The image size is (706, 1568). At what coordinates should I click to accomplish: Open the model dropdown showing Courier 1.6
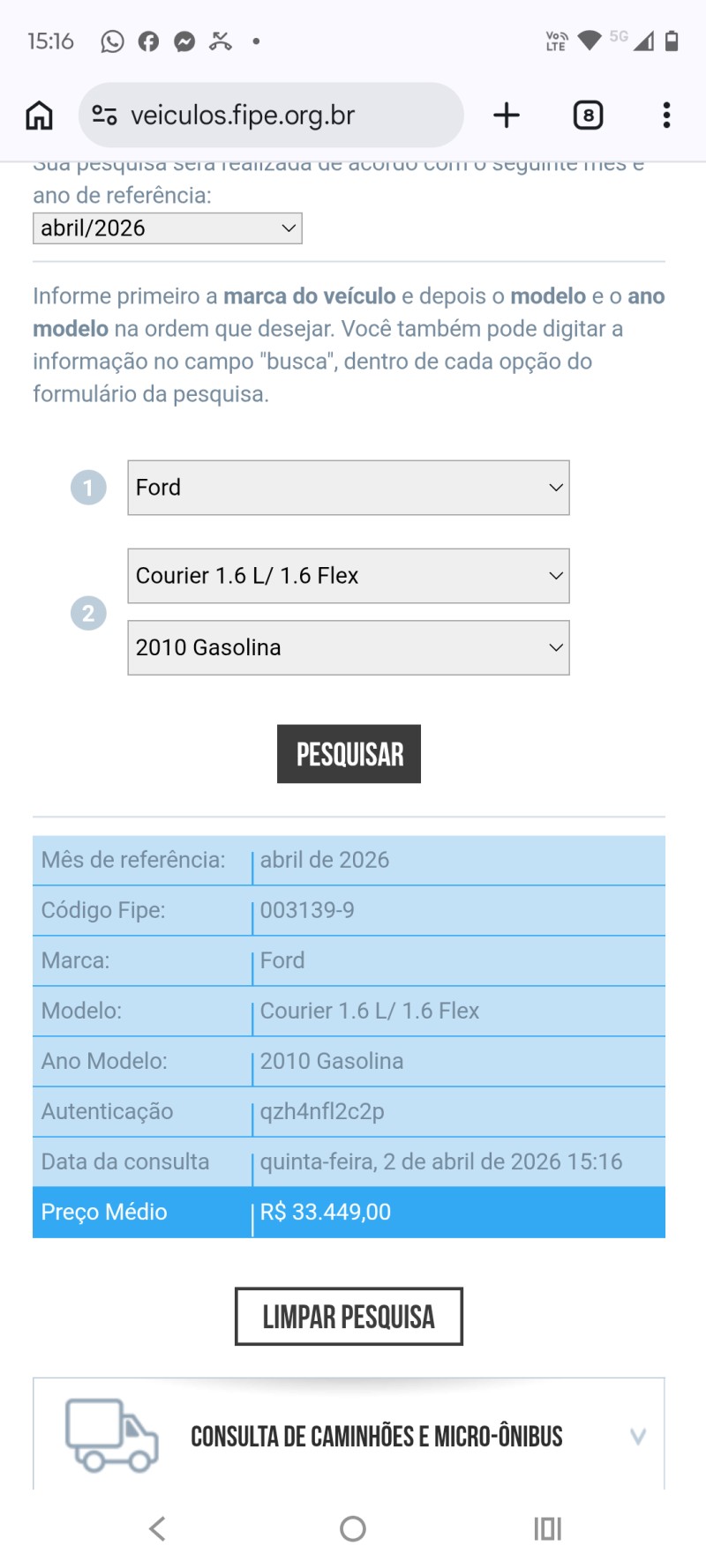point(348,575)
